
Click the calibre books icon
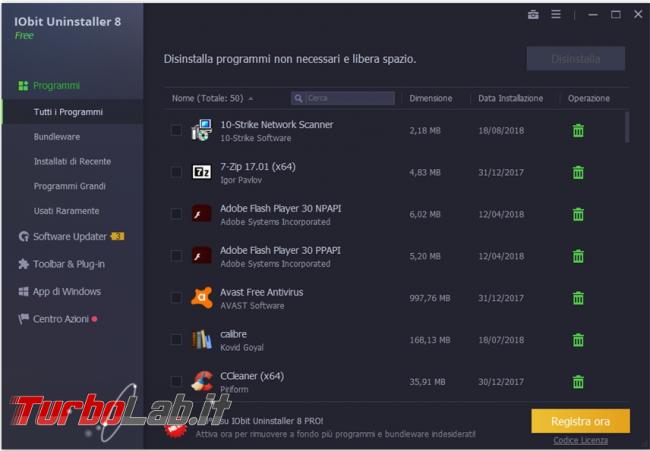(x=202, y=339)
